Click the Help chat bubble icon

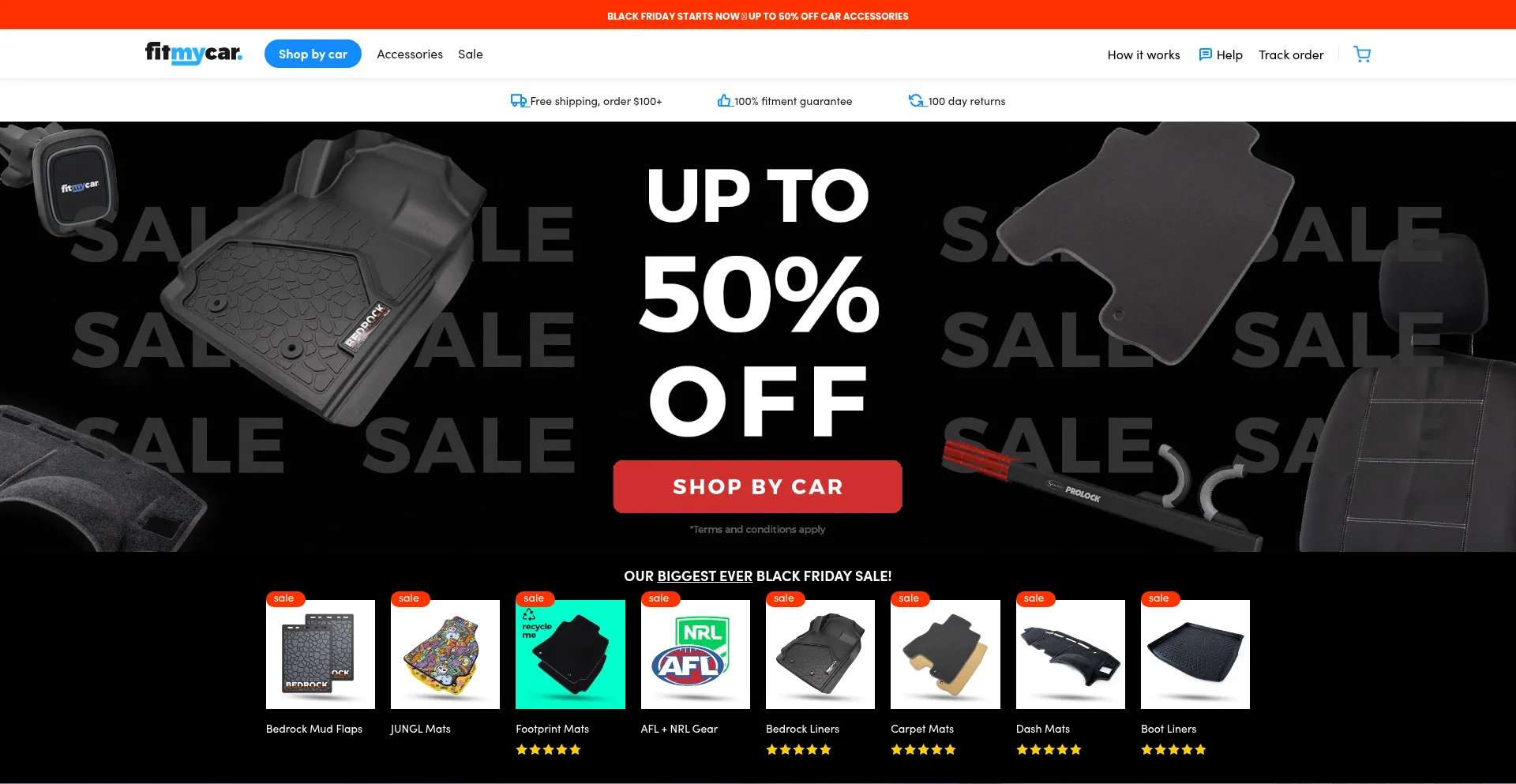1205,54
